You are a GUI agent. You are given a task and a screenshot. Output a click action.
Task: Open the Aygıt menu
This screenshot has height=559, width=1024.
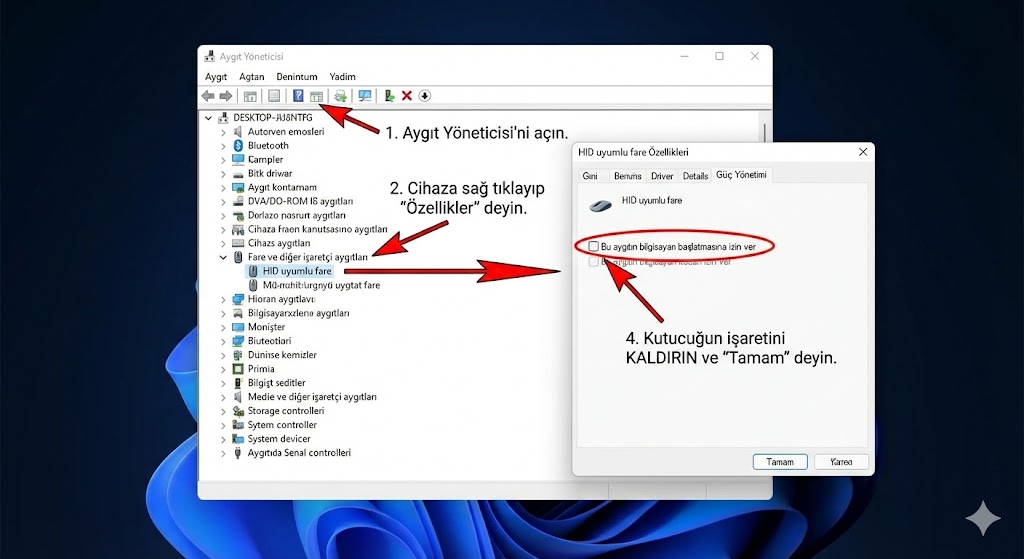[216, 76]
